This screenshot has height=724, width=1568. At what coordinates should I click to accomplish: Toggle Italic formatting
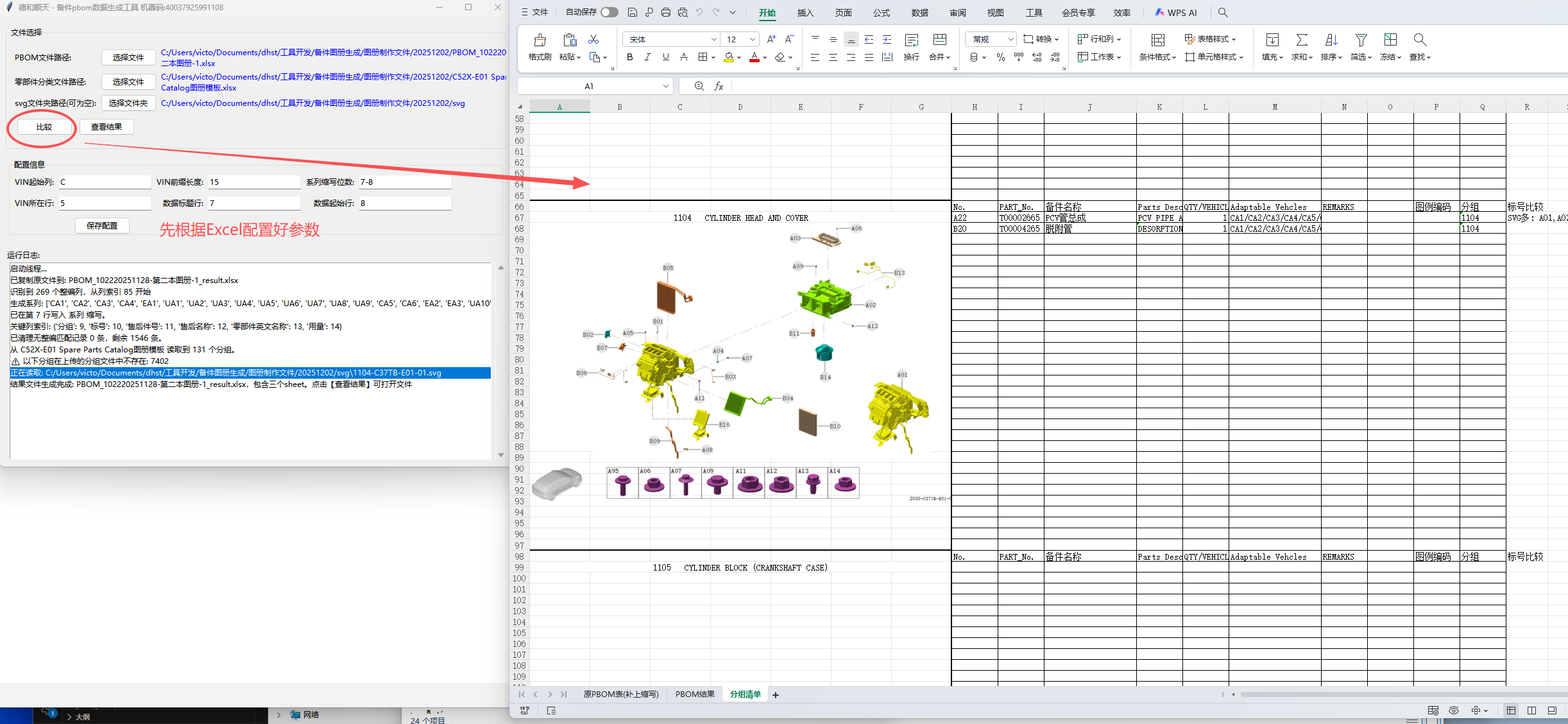coord(647,57)
